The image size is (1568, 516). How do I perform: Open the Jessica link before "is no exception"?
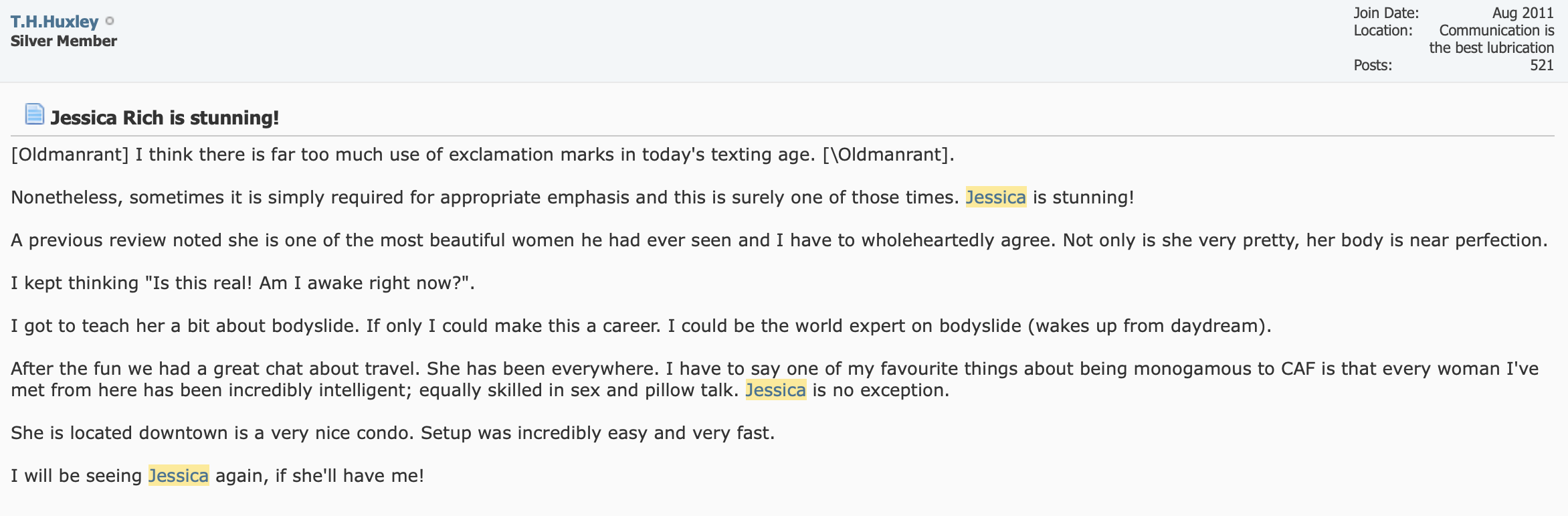point(776,390)
